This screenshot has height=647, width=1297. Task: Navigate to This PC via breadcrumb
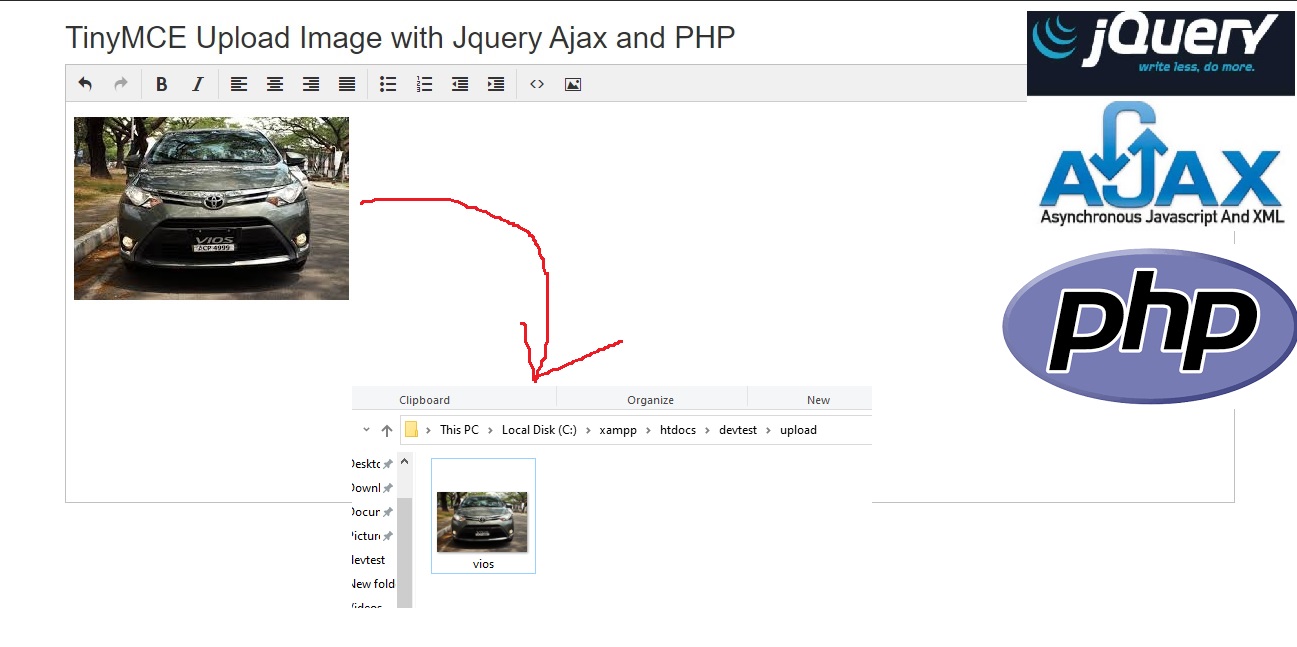[459, 430]
